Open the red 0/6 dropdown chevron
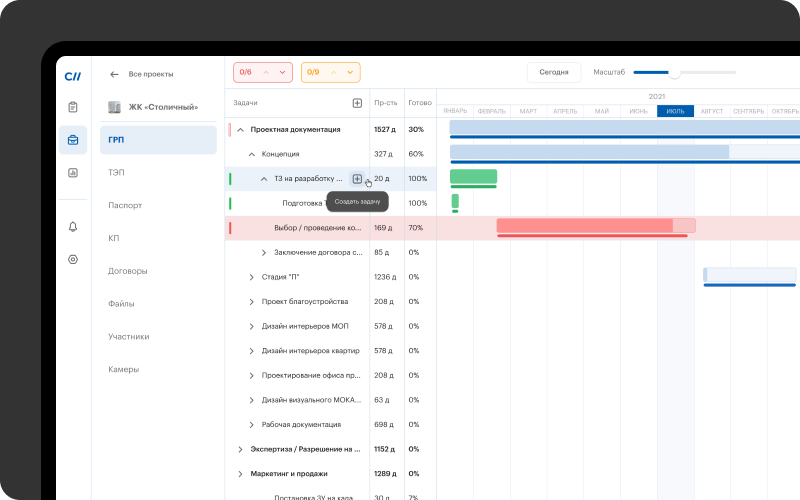This screenshot has height=500, width=800. (282, 72)
